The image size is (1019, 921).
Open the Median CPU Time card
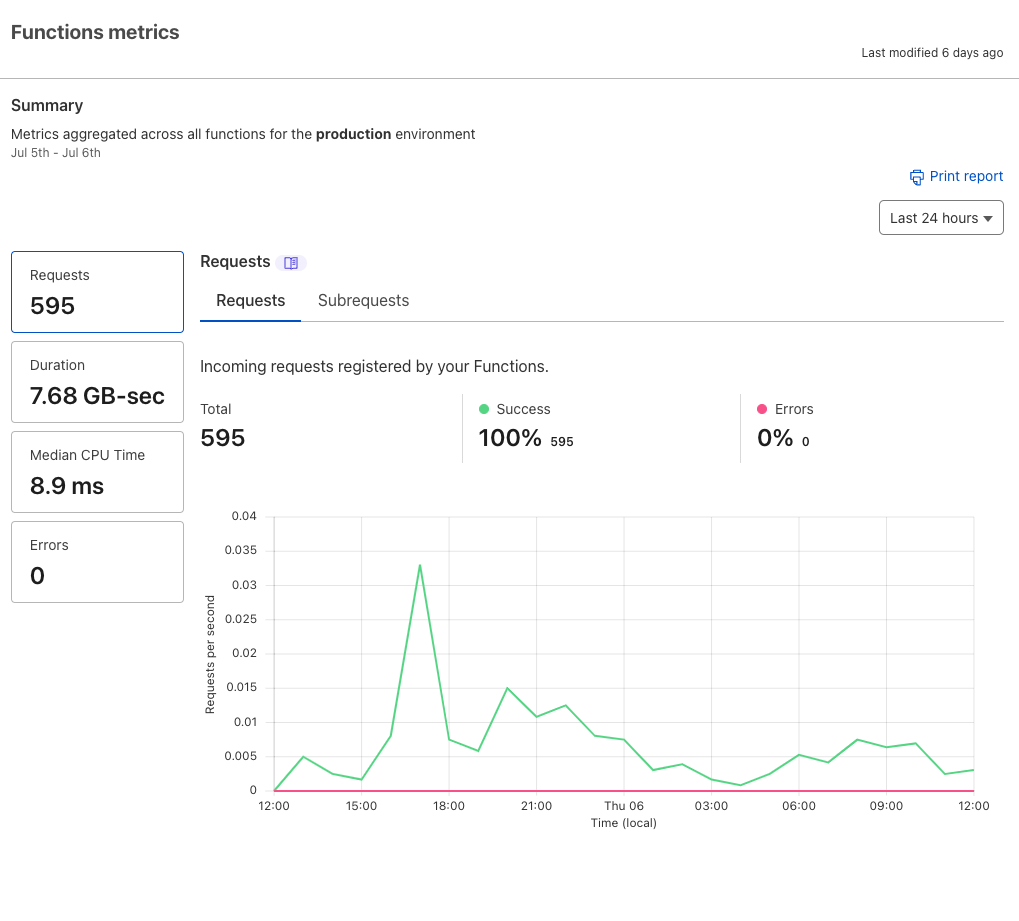tap(97, 472)
